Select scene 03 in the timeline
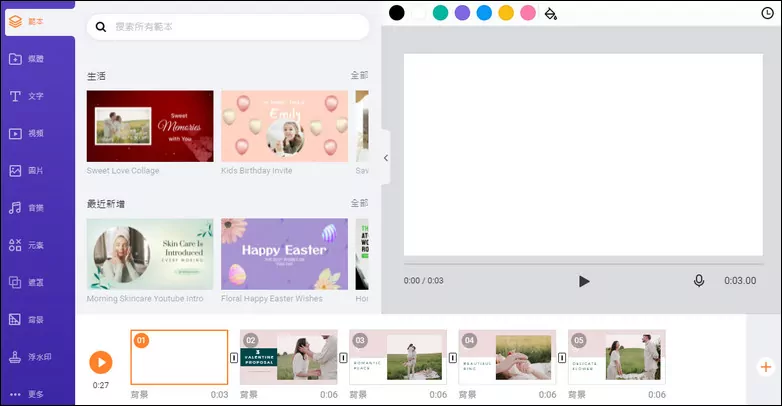 398,357
